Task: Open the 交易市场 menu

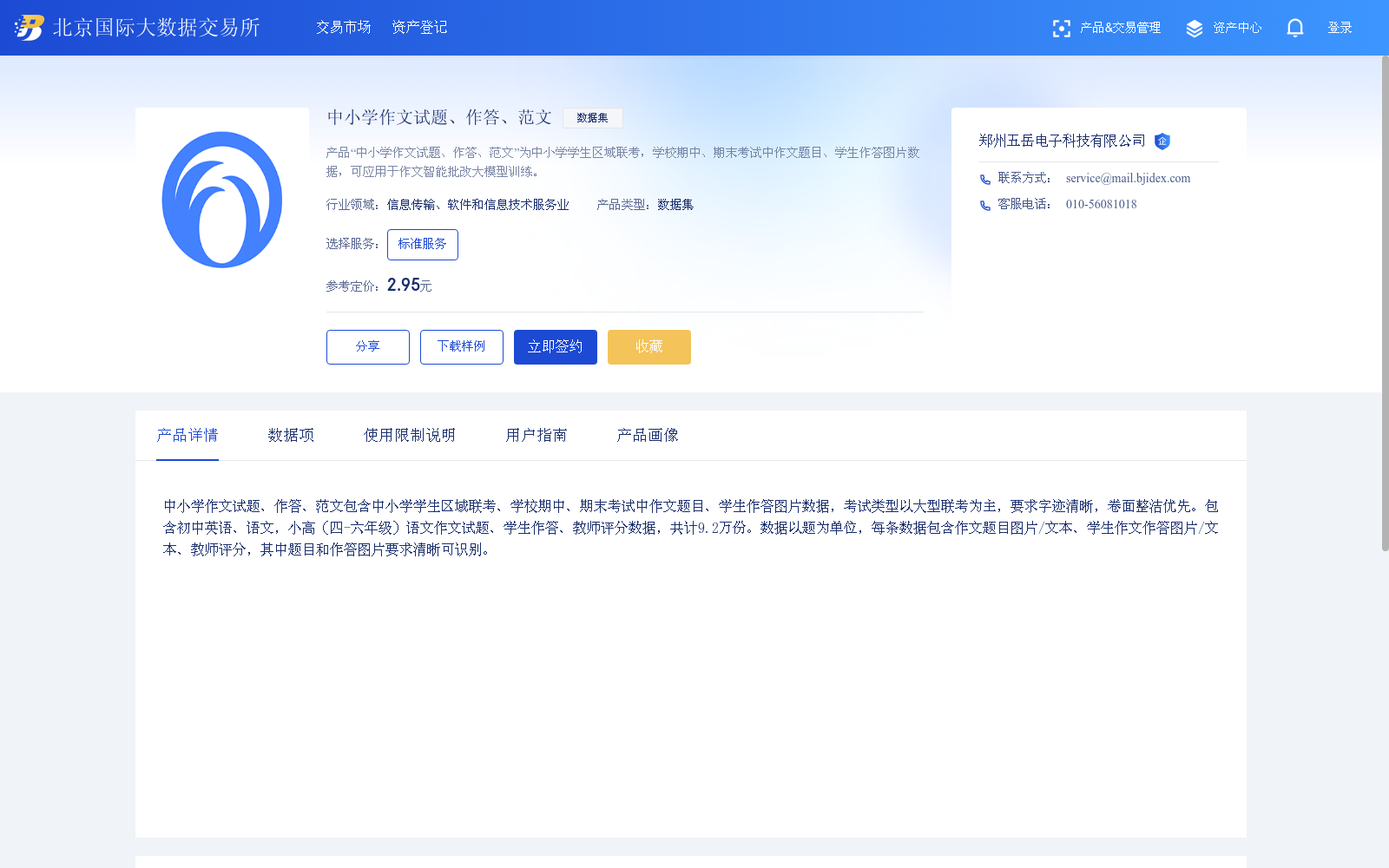Action: click(x=344, y=28)
